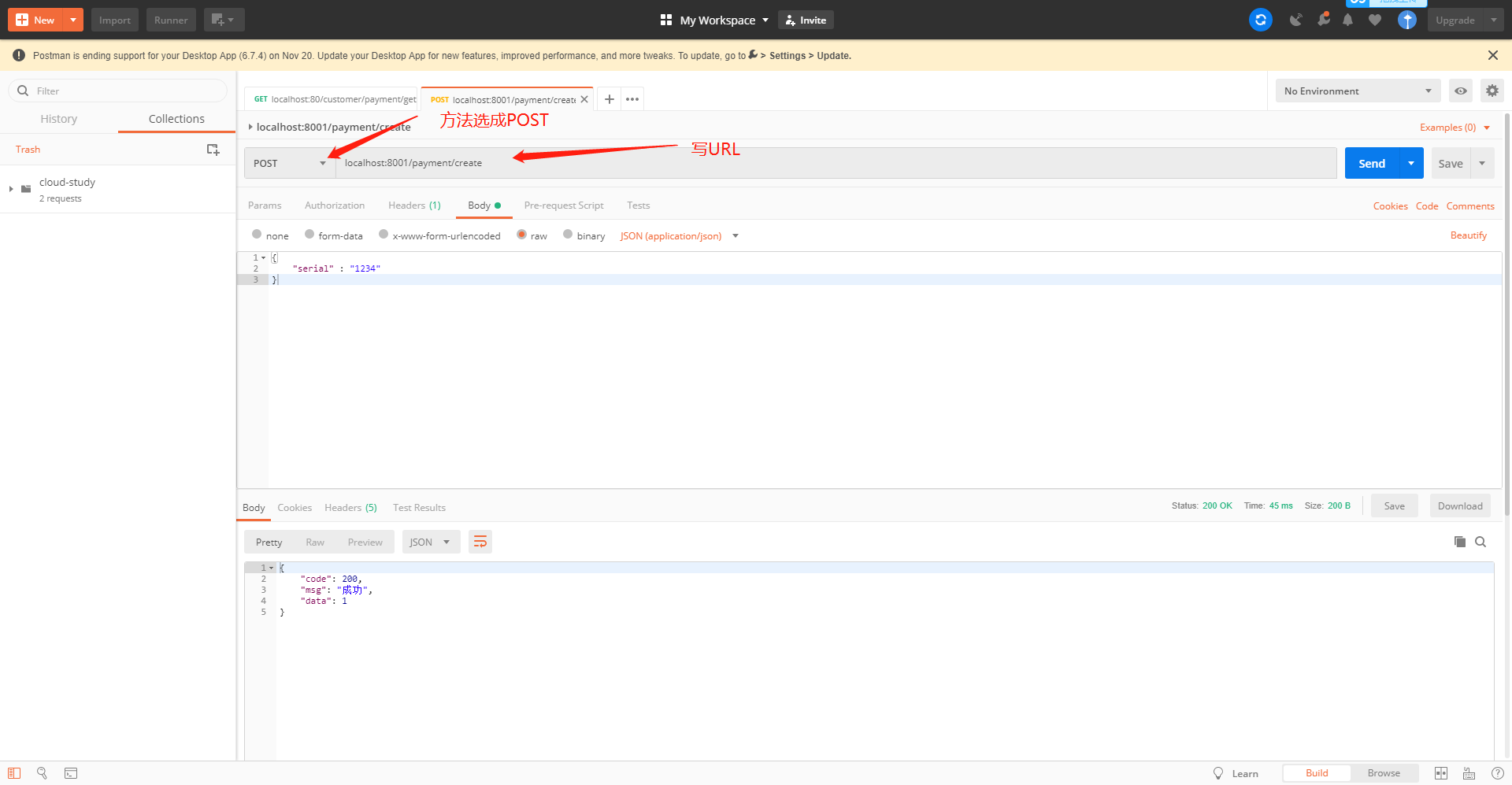The image size is (1512, 785).
Task: Toggle the sidebar from the status bar
Action: point(14,773)
